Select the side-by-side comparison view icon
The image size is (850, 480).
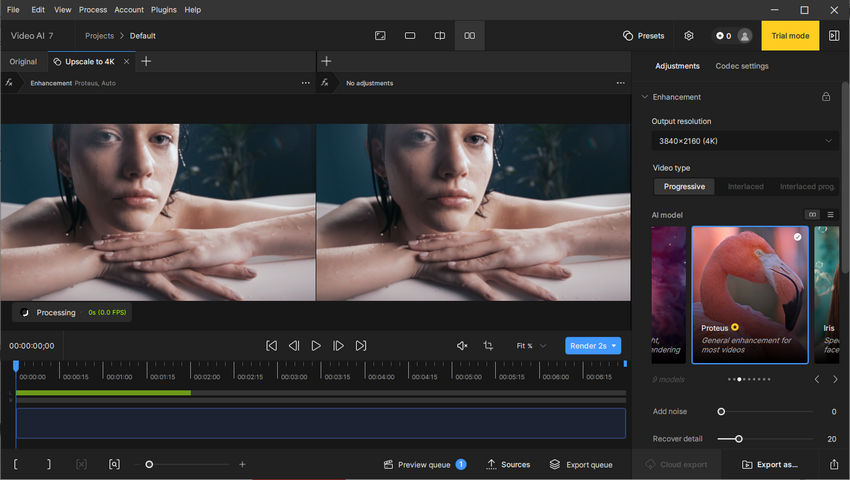click(x=469, y=36)
